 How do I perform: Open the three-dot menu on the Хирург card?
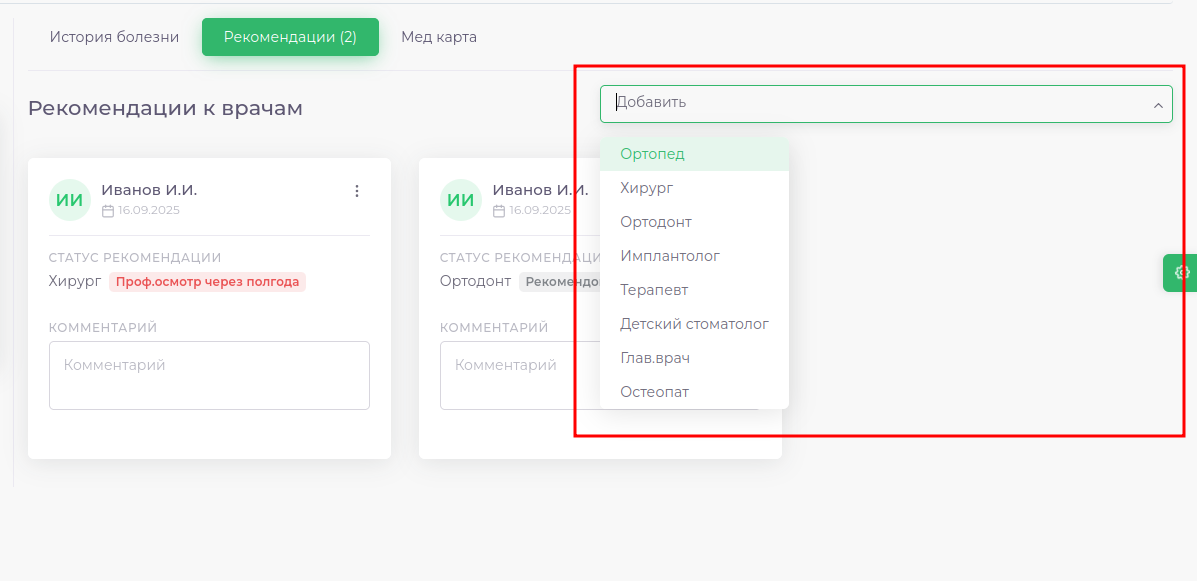pyautogui.click(x=357, y=191)
